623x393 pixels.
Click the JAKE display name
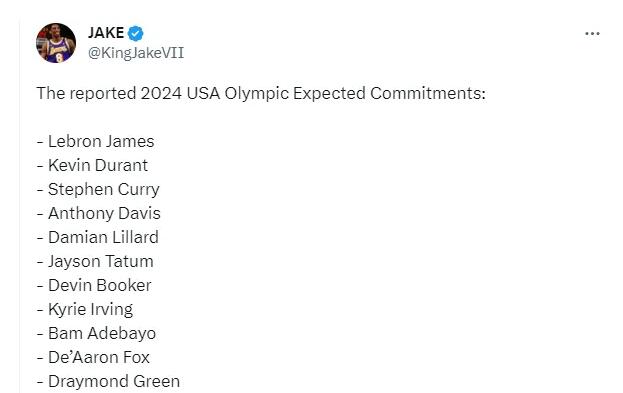click(106, 33)
